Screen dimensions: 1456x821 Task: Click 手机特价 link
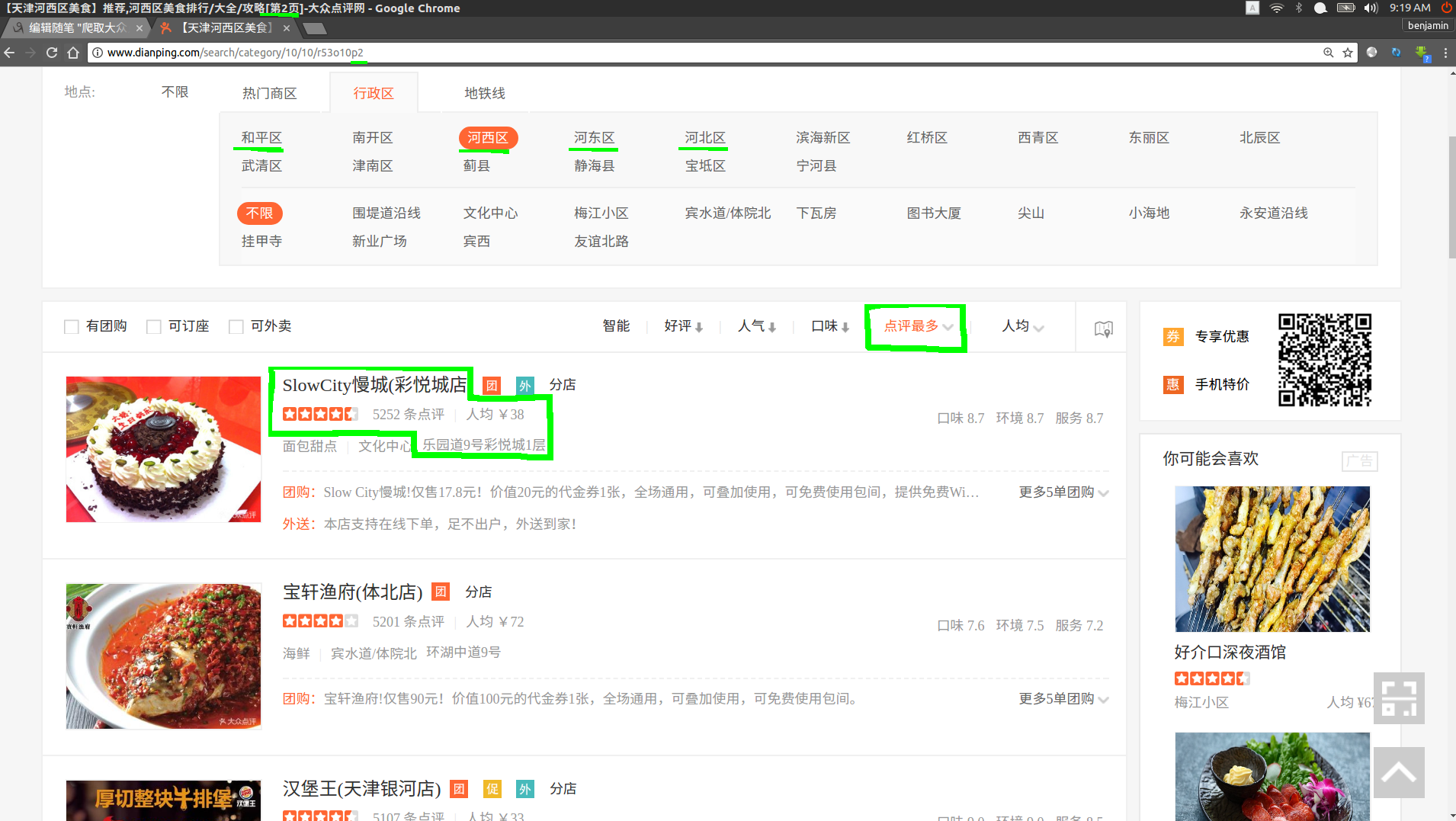click(x=1223, y=385)
